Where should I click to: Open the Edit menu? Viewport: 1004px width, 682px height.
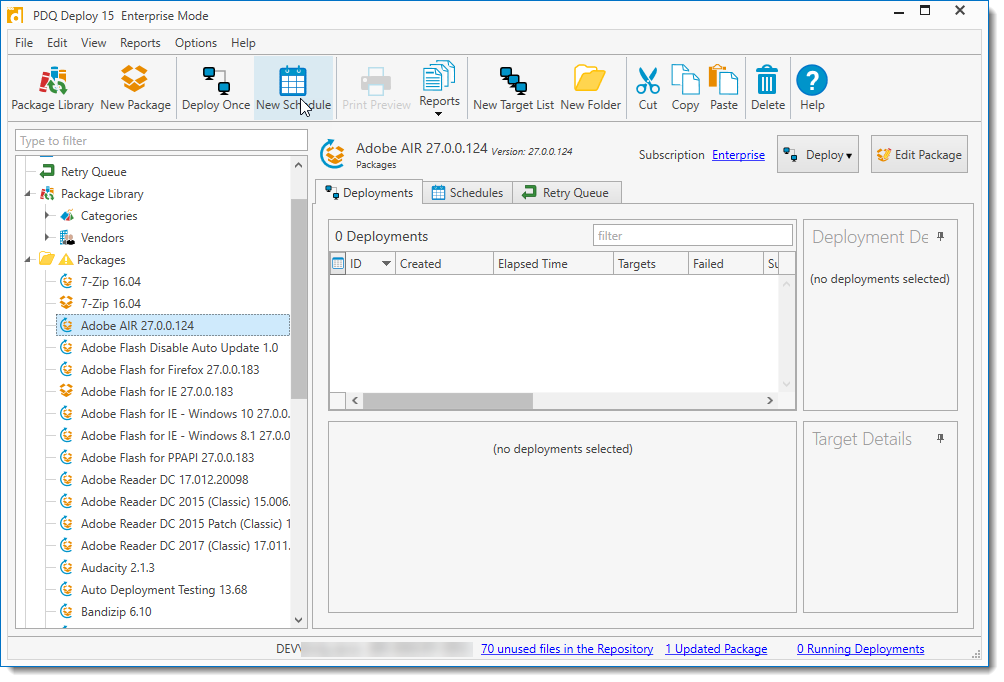click(x=57, y=43)
